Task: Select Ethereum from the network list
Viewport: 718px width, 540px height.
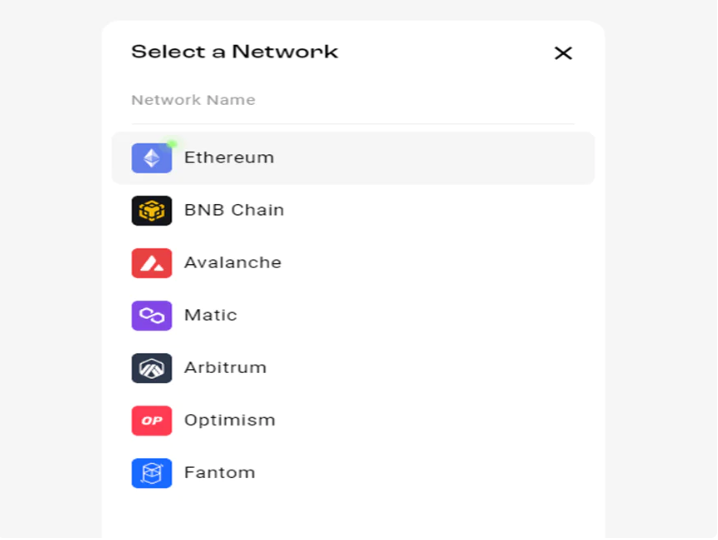Action: 229,158
